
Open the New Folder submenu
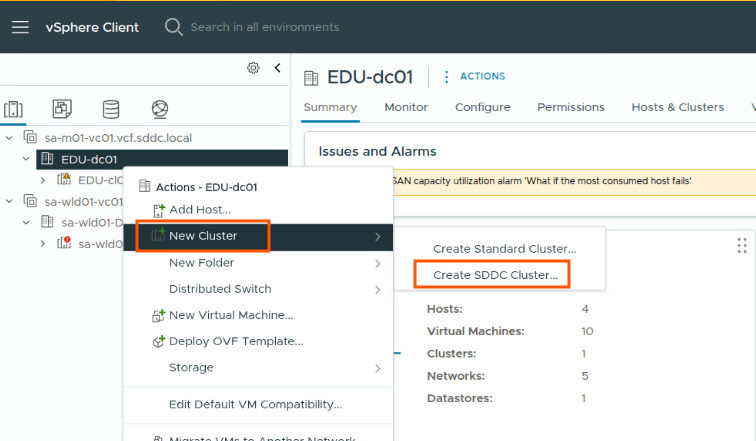click(202, 263)
